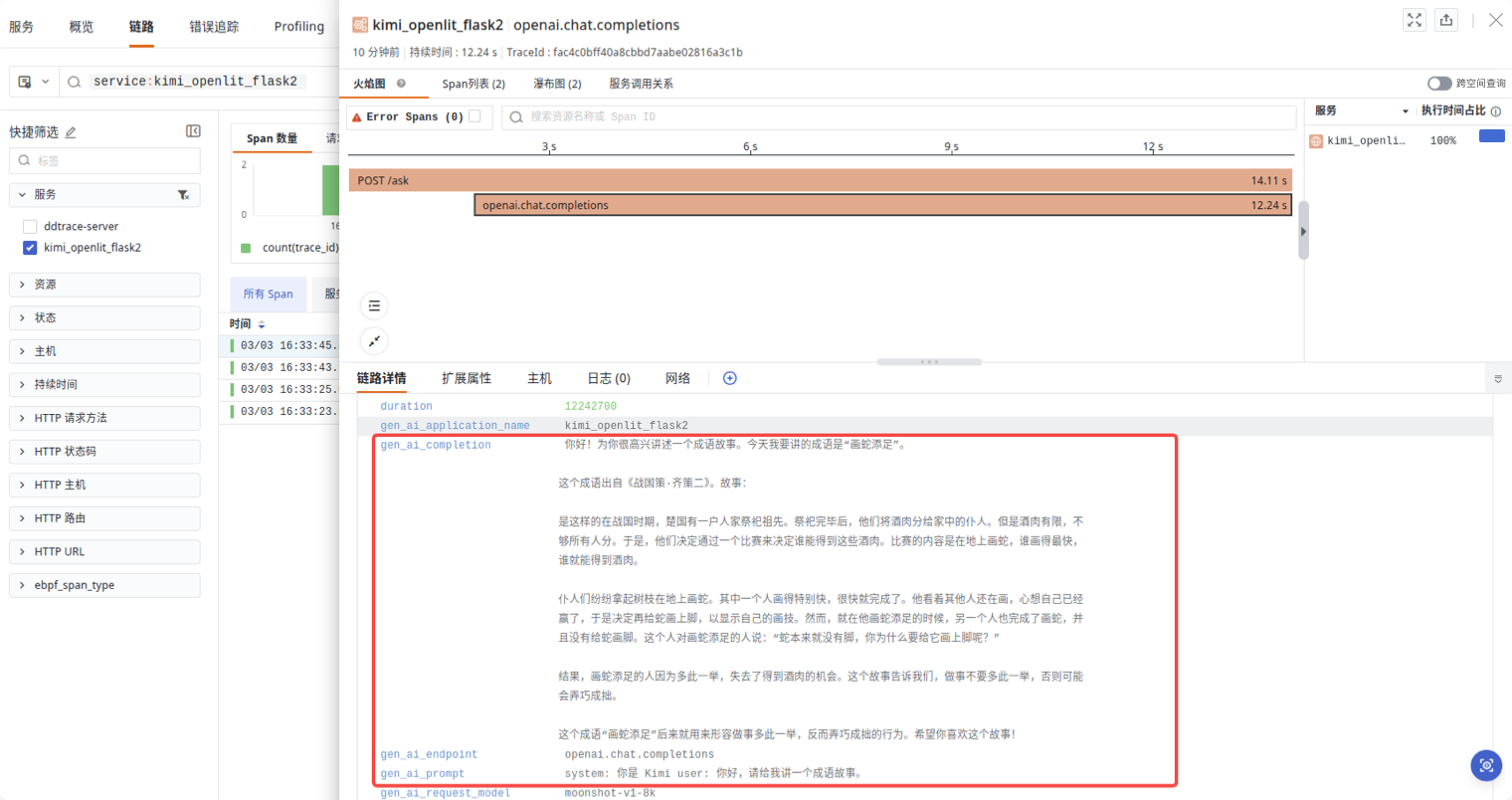This screenshot has height=800, width=1512.
Task: Click the flame graph list-view icon
Action: tap(374, 305)
